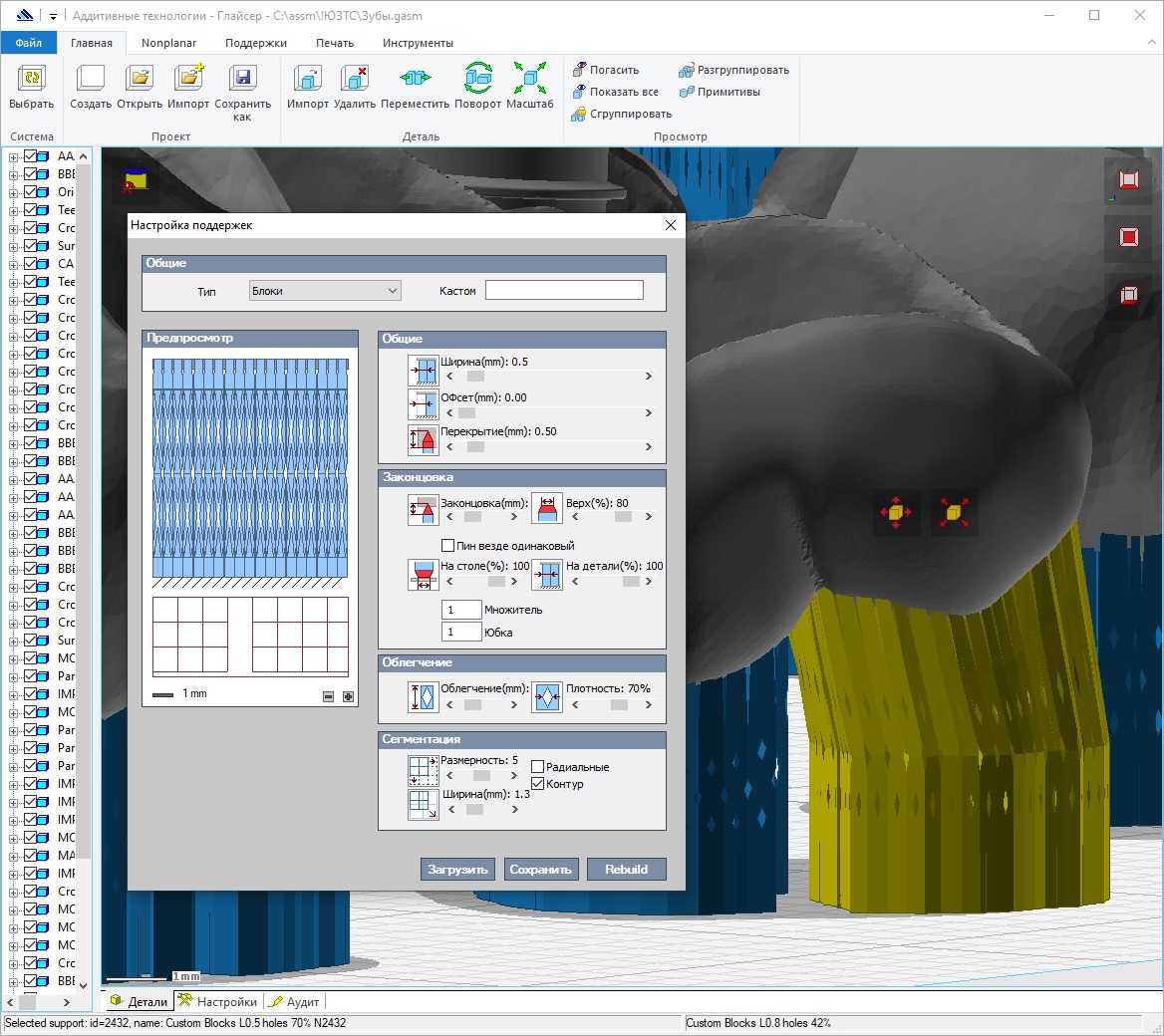
Task: Open the Nonplanar ribbon tab
Action: tap(168, 43)
